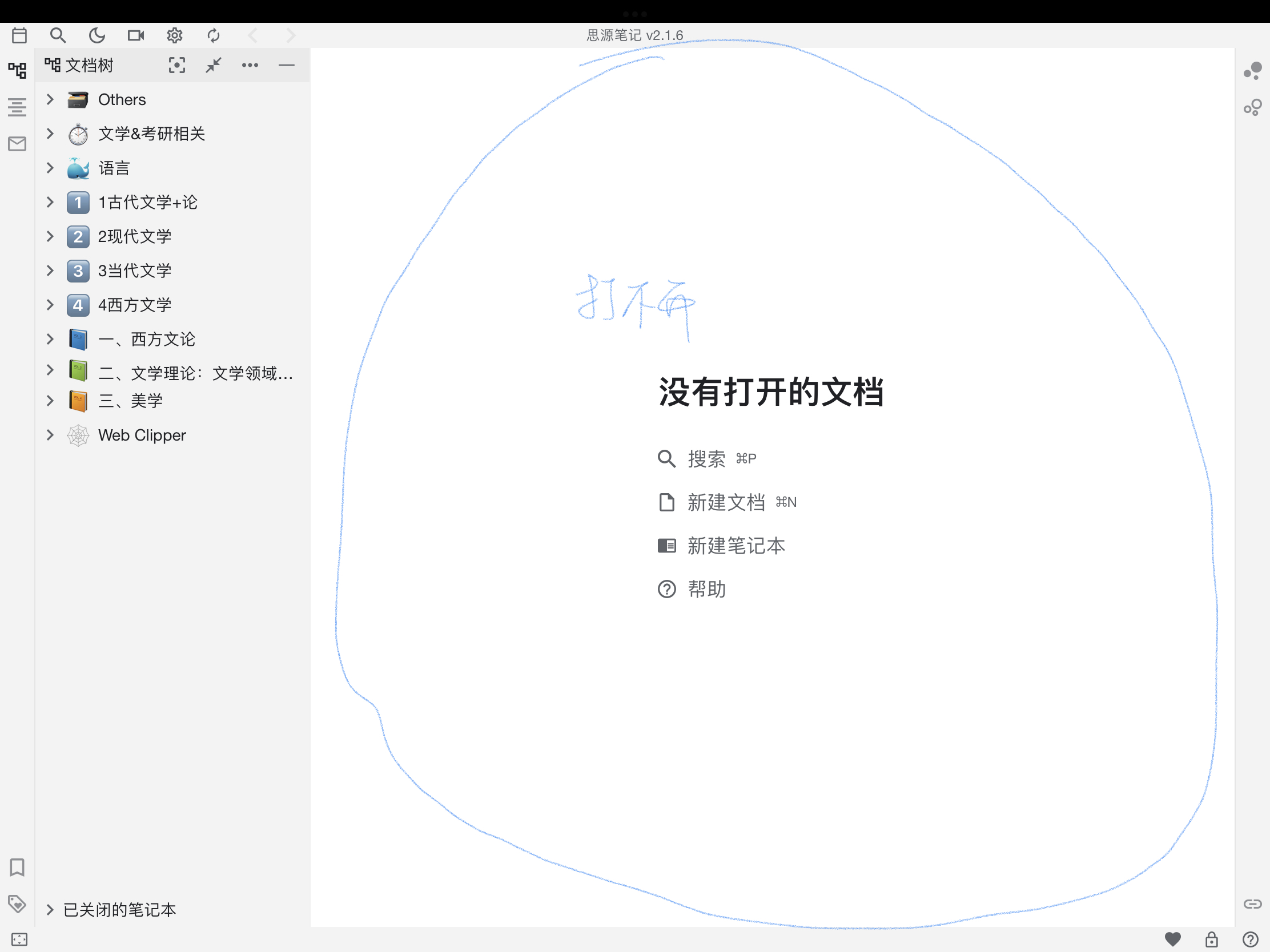Click 新建笔记本 link
This screenshot has width=1270, height=952.
pyautogui.click(x=736, y=546)
